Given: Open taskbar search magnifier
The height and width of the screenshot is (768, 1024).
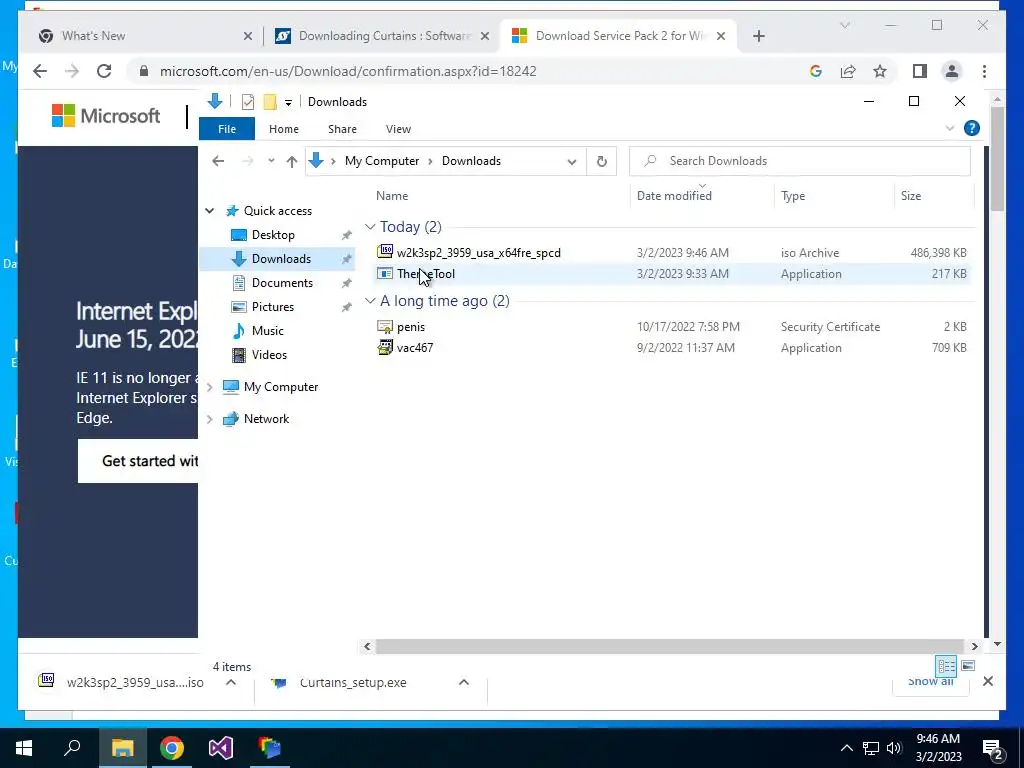Looking at the screenshot, I should tap(72, 747).
